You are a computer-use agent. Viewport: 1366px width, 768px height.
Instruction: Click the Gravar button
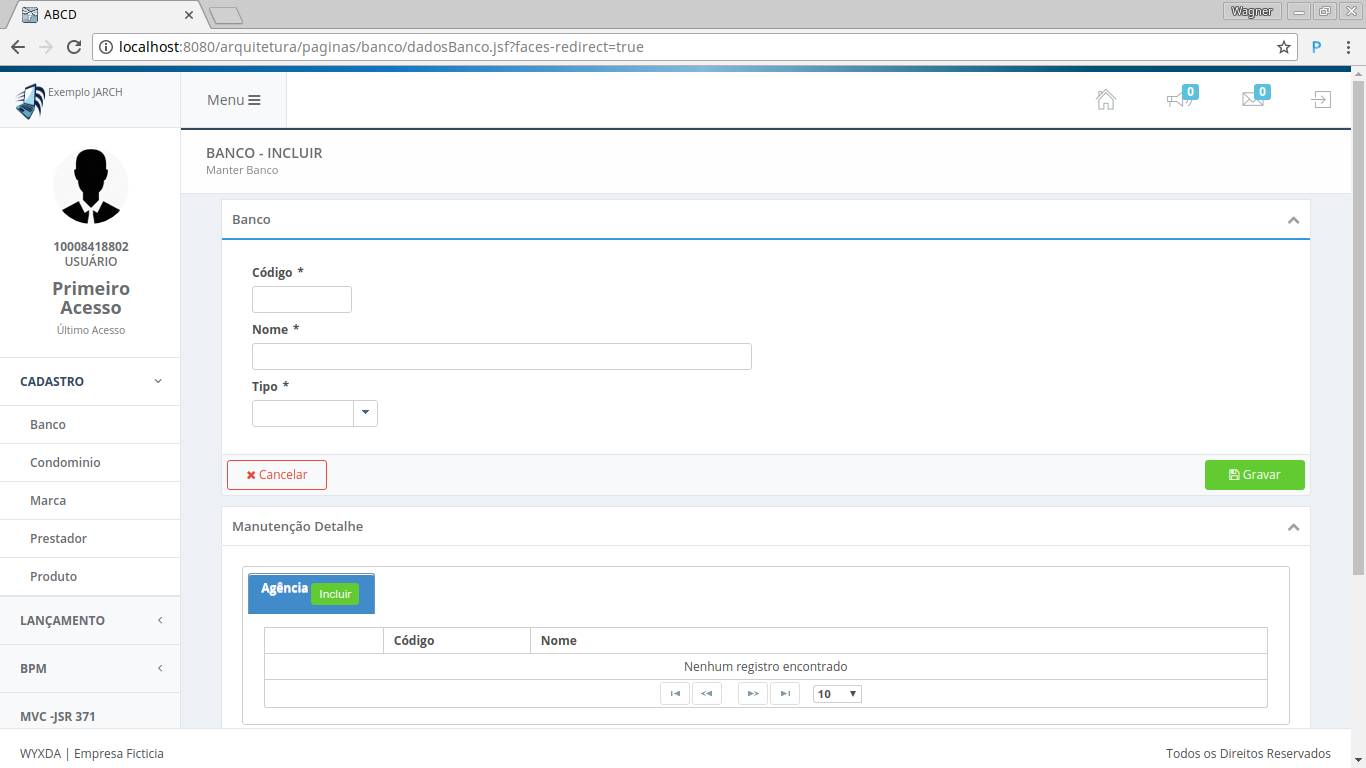tap(1254, 475)
